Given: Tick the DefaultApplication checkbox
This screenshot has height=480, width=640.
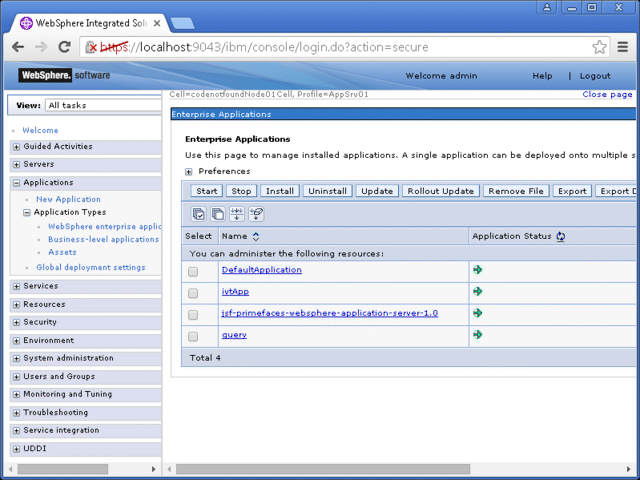Looking at the screenshot, I should coord(194,271).
